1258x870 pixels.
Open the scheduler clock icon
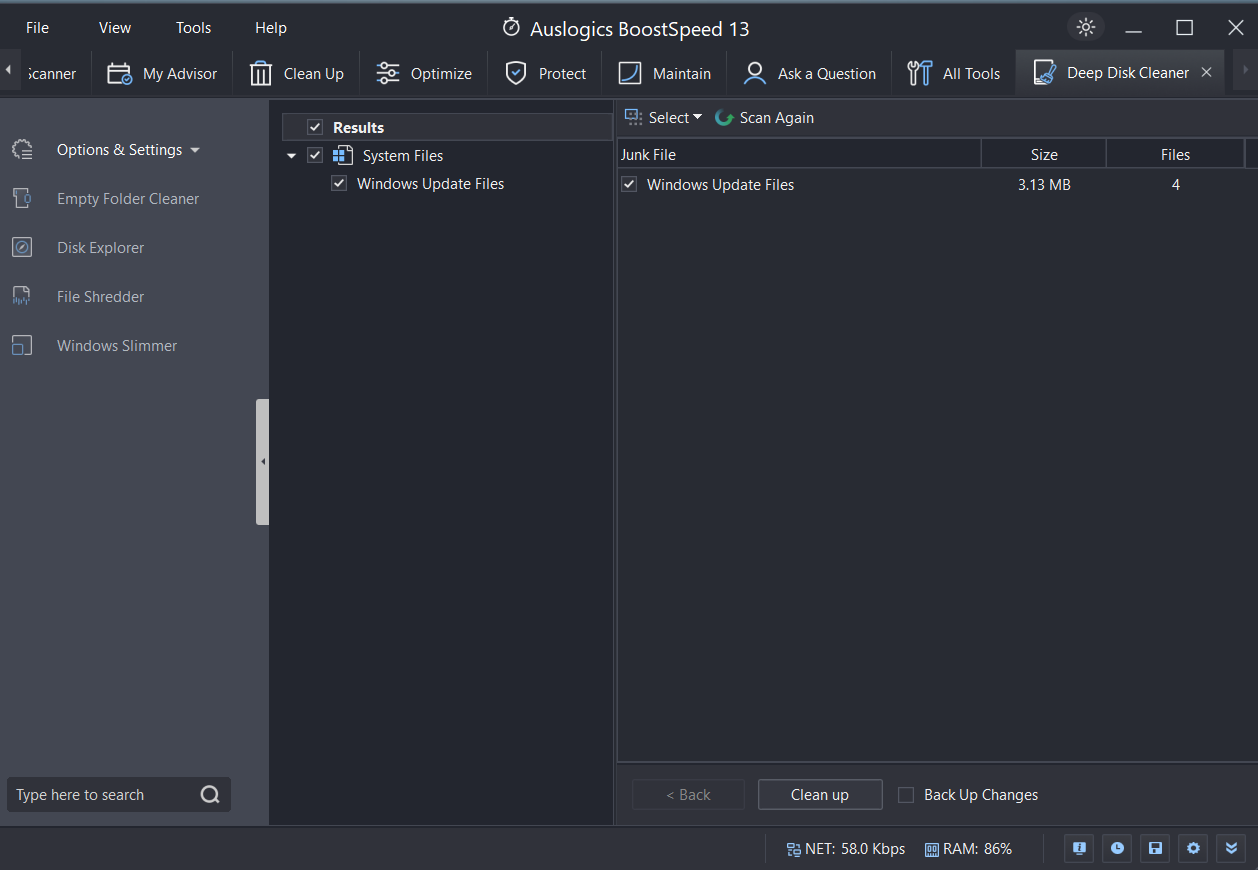point(1117,848)
